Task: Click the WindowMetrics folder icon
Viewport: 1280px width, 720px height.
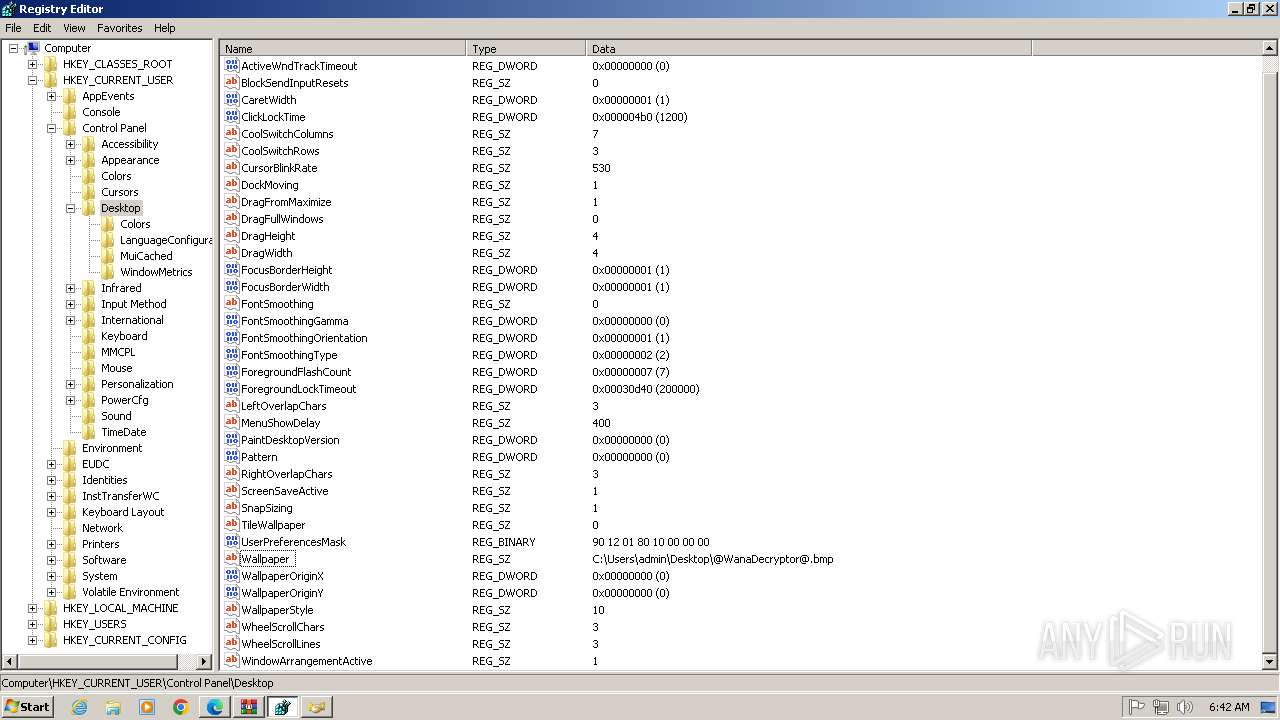Action: [x=108, y=272]
